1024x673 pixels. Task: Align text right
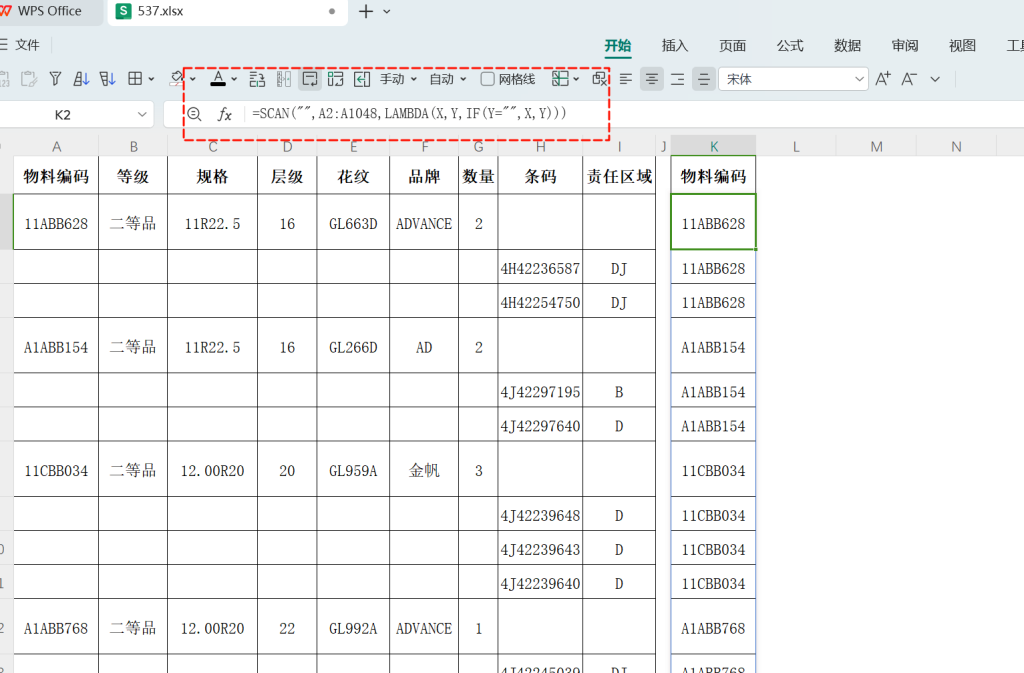[x=678, y=79]
